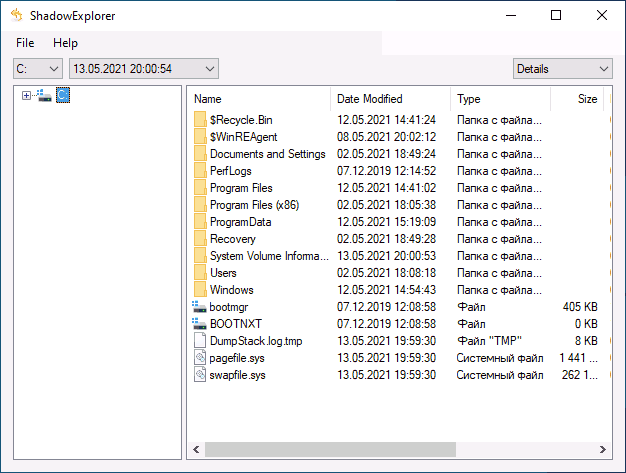Click the pagefile.sys system file icon
The image size is (626, 473).
tap(200, 358)
